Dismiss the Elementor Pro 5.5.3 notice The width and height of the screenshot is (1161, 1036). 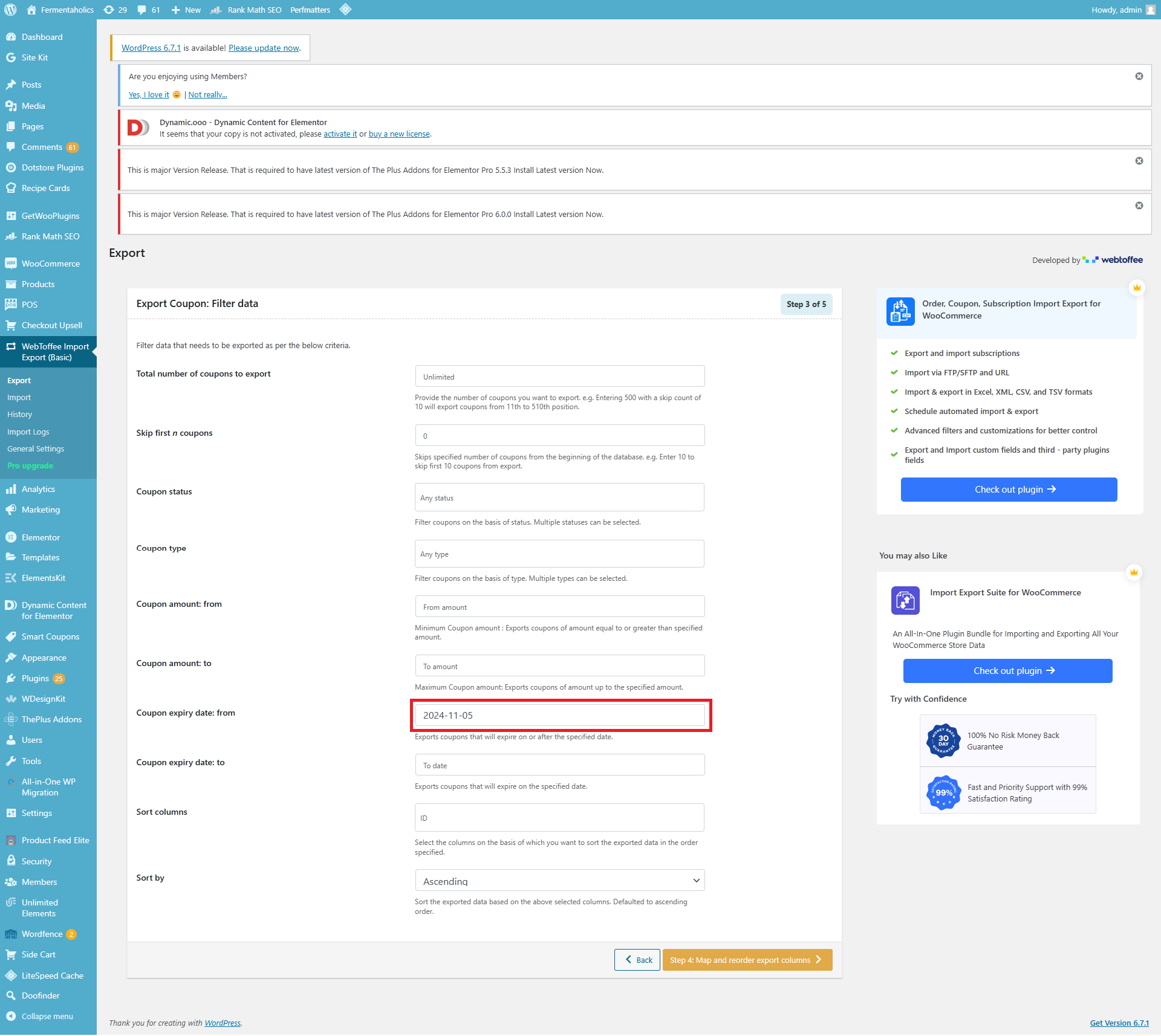click(x=1139, y=161)
